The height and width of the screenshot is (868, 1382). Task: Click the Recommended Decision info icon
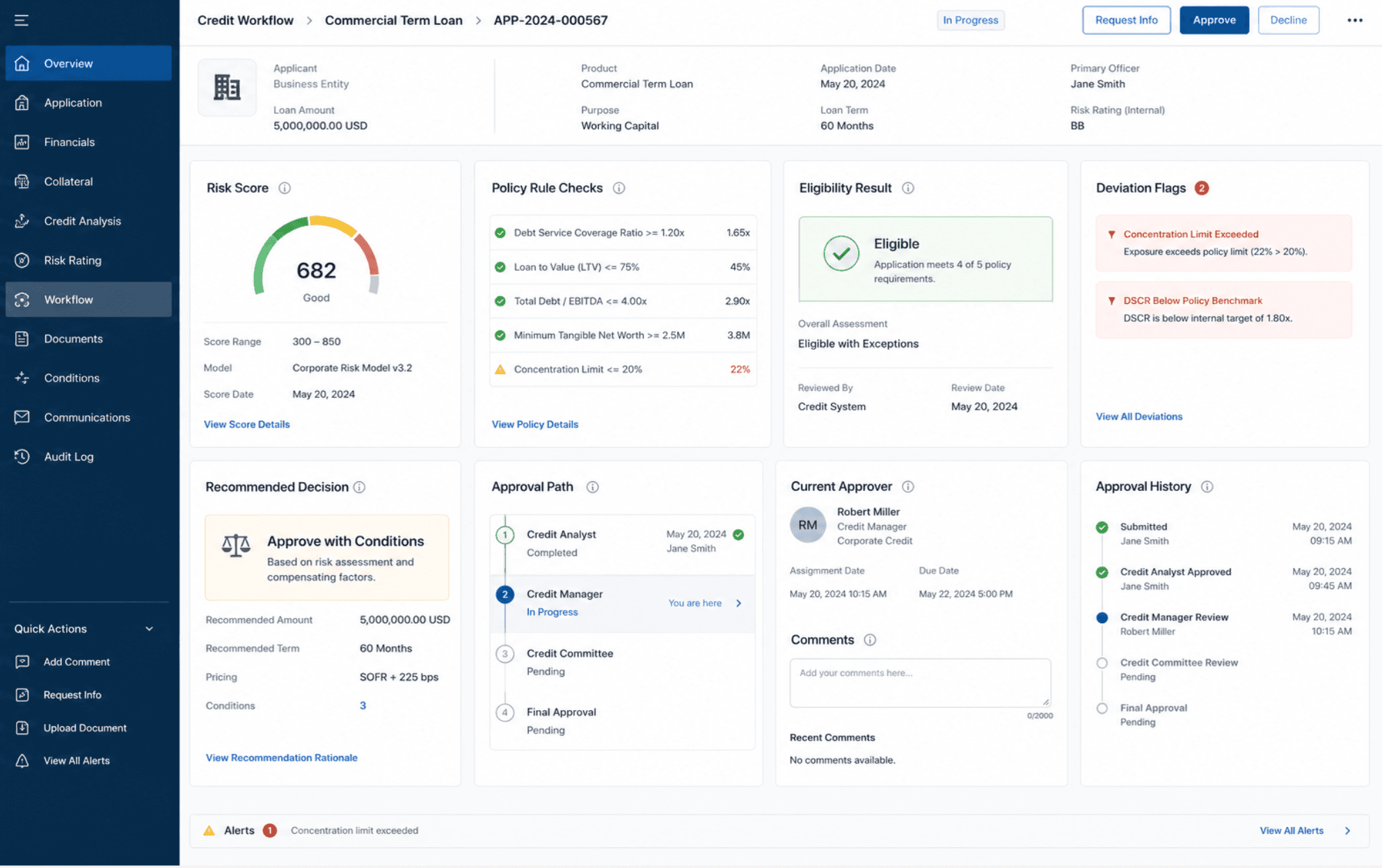click(359, 487)
